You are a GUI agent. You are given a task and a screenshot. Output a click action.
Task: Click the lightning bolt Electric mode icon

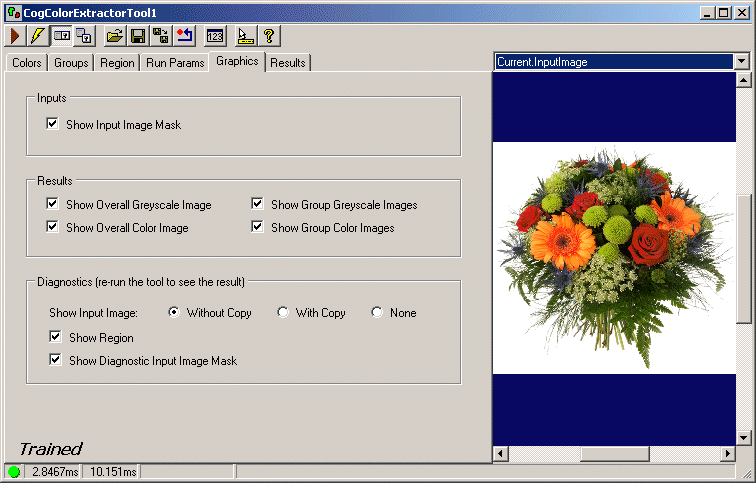click(37, 36)
